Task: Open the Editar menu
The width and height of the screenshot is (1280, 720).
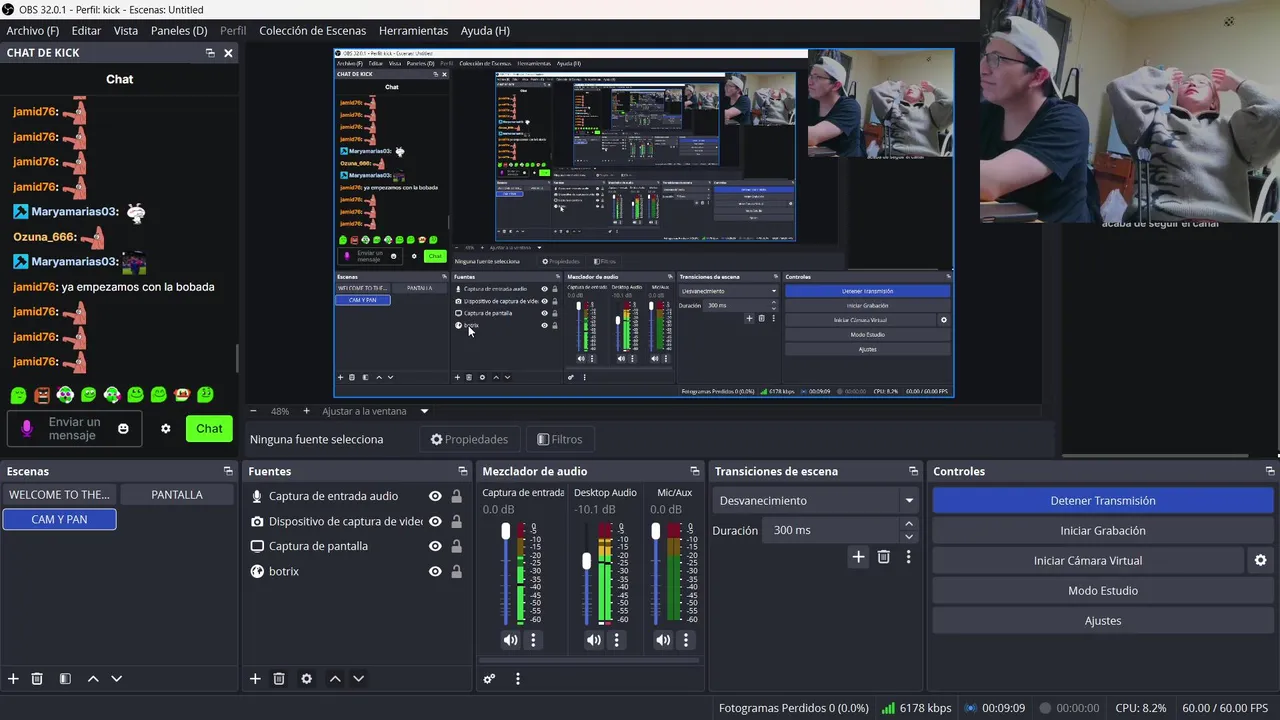Action: [x=86, y=30]
